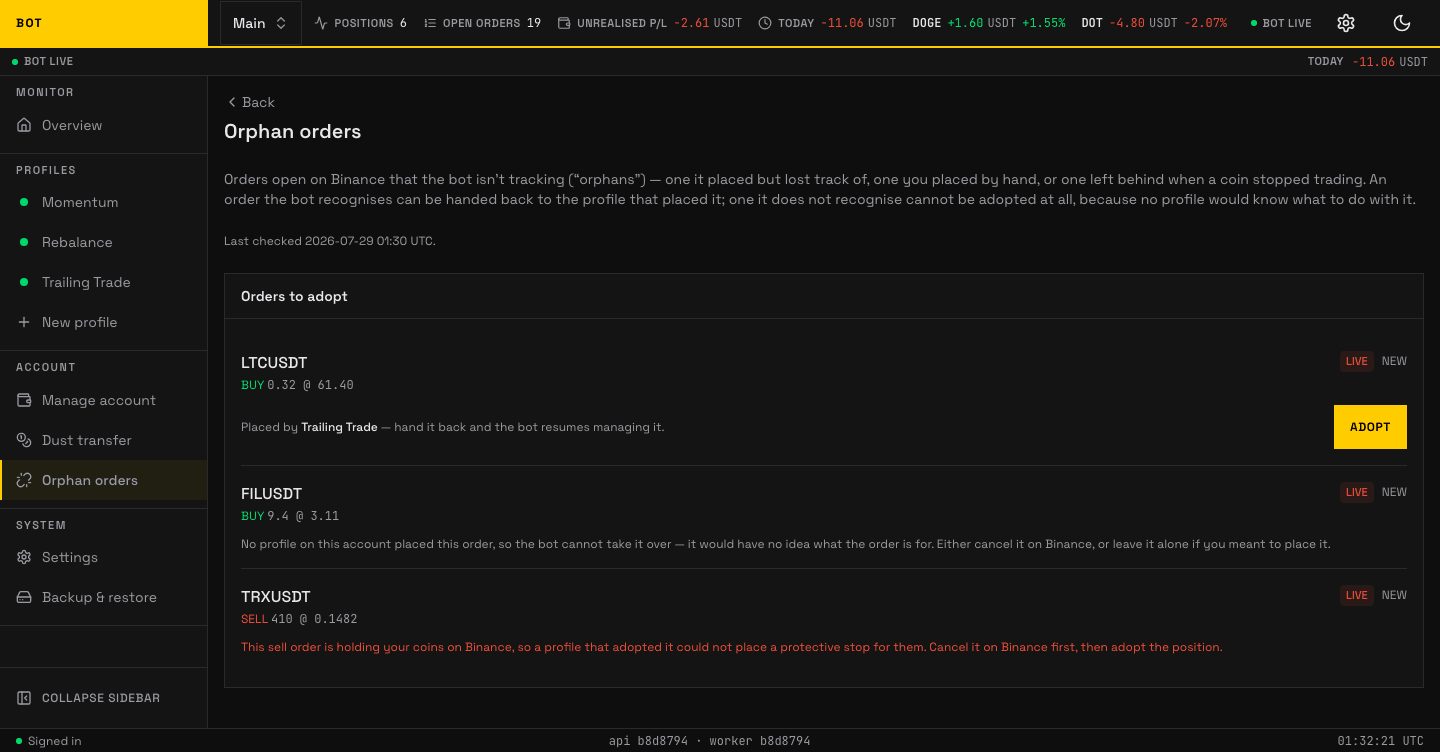Click the Unrealised P/L wallet icon
1440x752 pixels.
[x=564, y=23]
